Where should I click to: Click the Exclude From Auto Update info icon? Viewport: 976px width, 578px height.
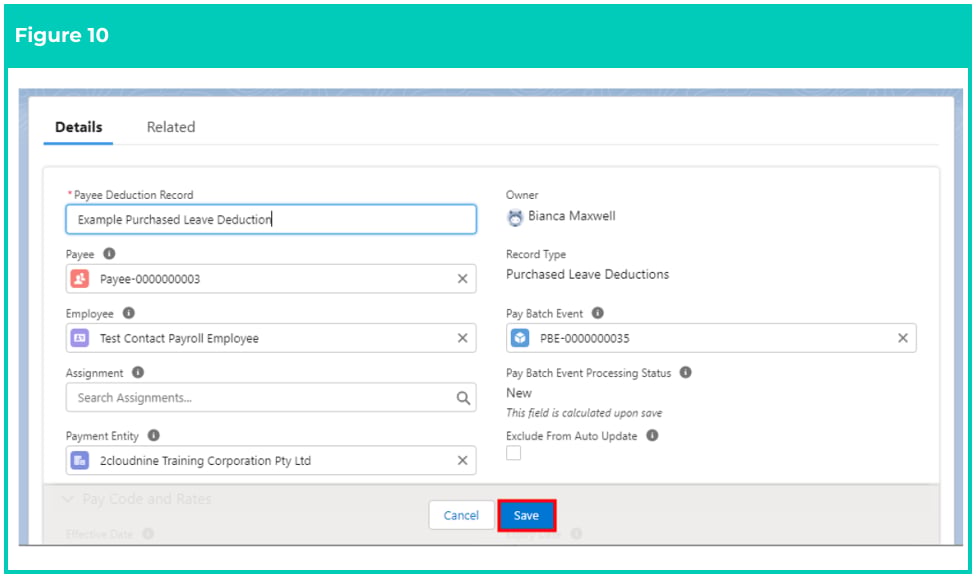click(652, 436)
